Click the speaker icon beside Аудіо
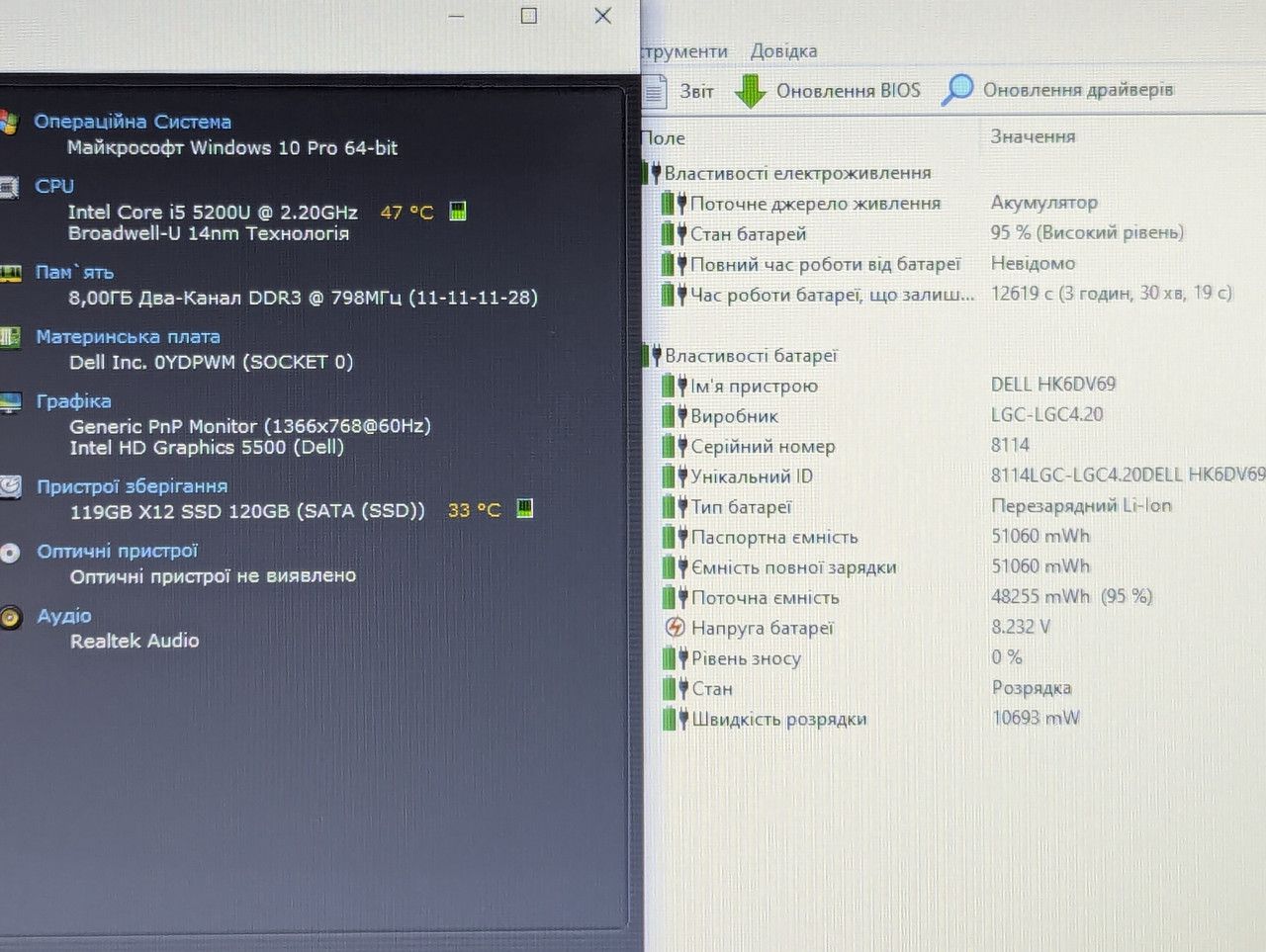Viewport: 1266px width, 952px height. [x=10, y=618]
